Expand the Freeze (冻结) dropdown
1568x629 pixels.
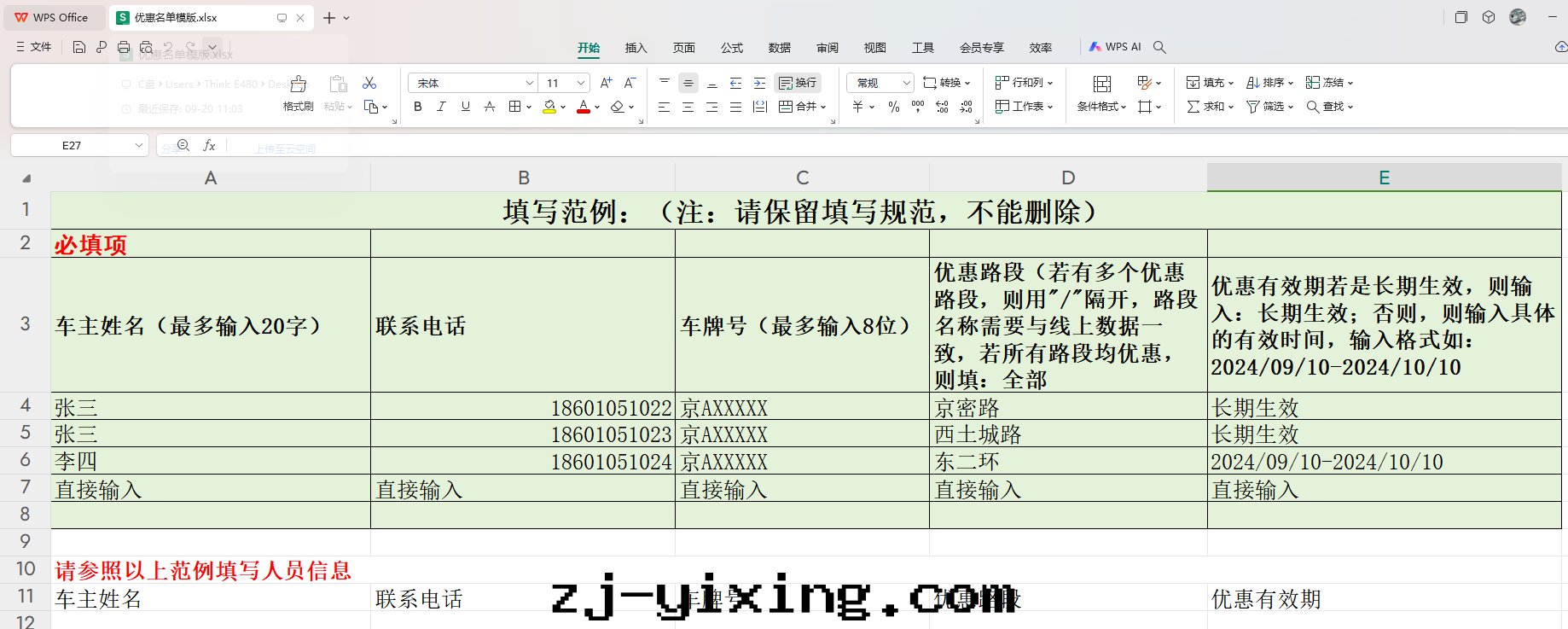click(1350, 83)
